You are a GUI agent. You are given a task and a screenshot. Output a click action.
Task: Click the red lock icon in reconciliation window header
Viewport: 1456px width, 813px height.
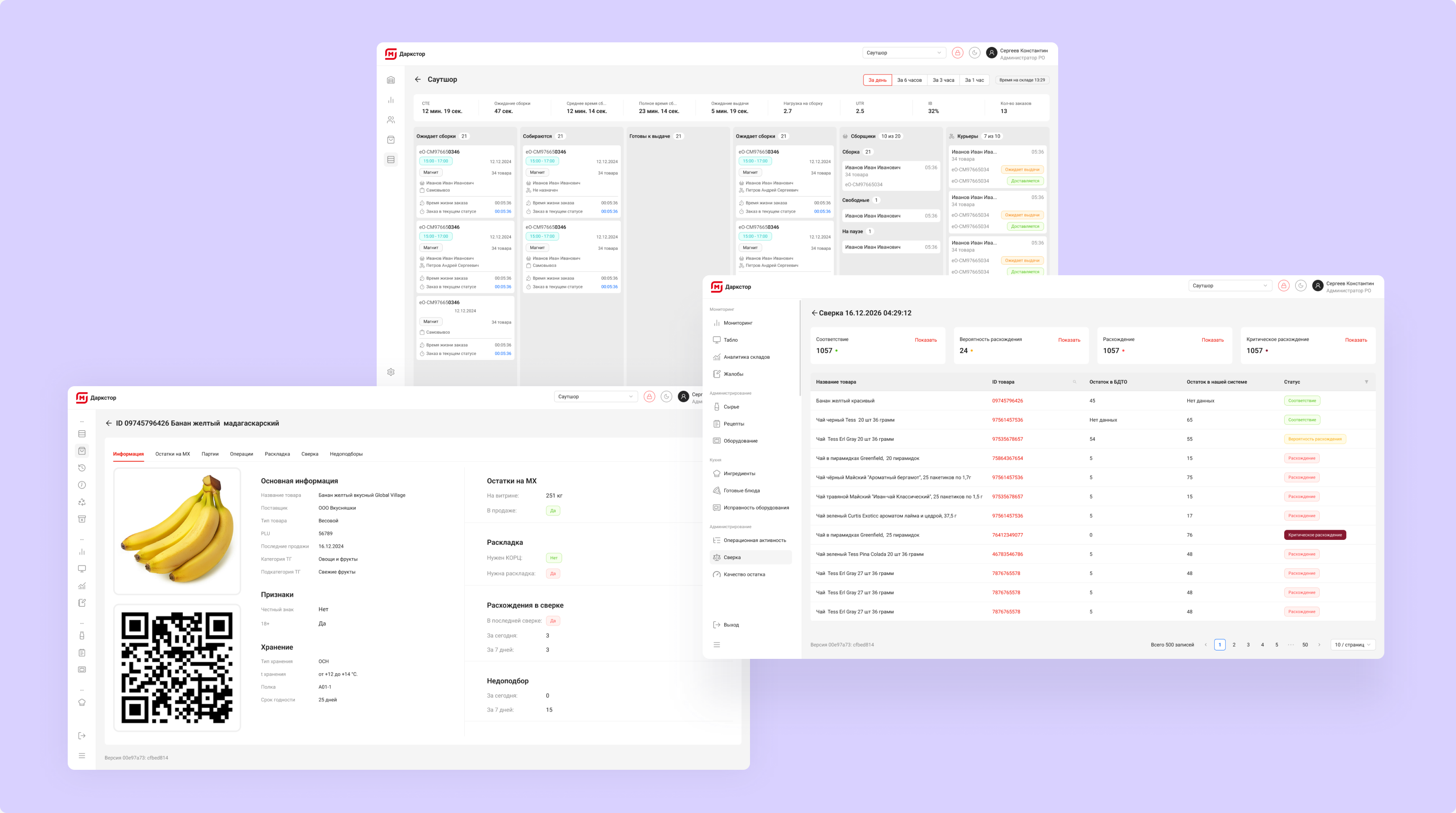pos(1284,286)
